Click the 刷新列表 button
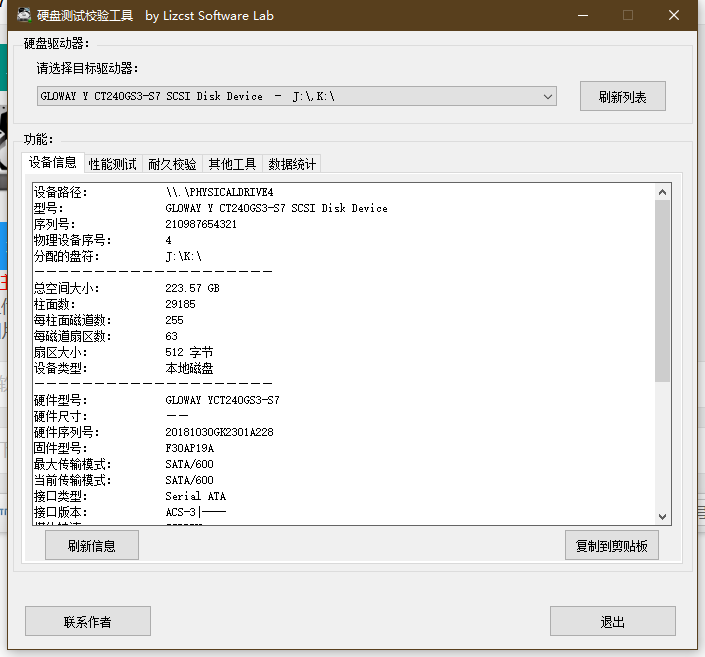Image resolution: width=705 pixels, height=657 pixels. point(622,96)
